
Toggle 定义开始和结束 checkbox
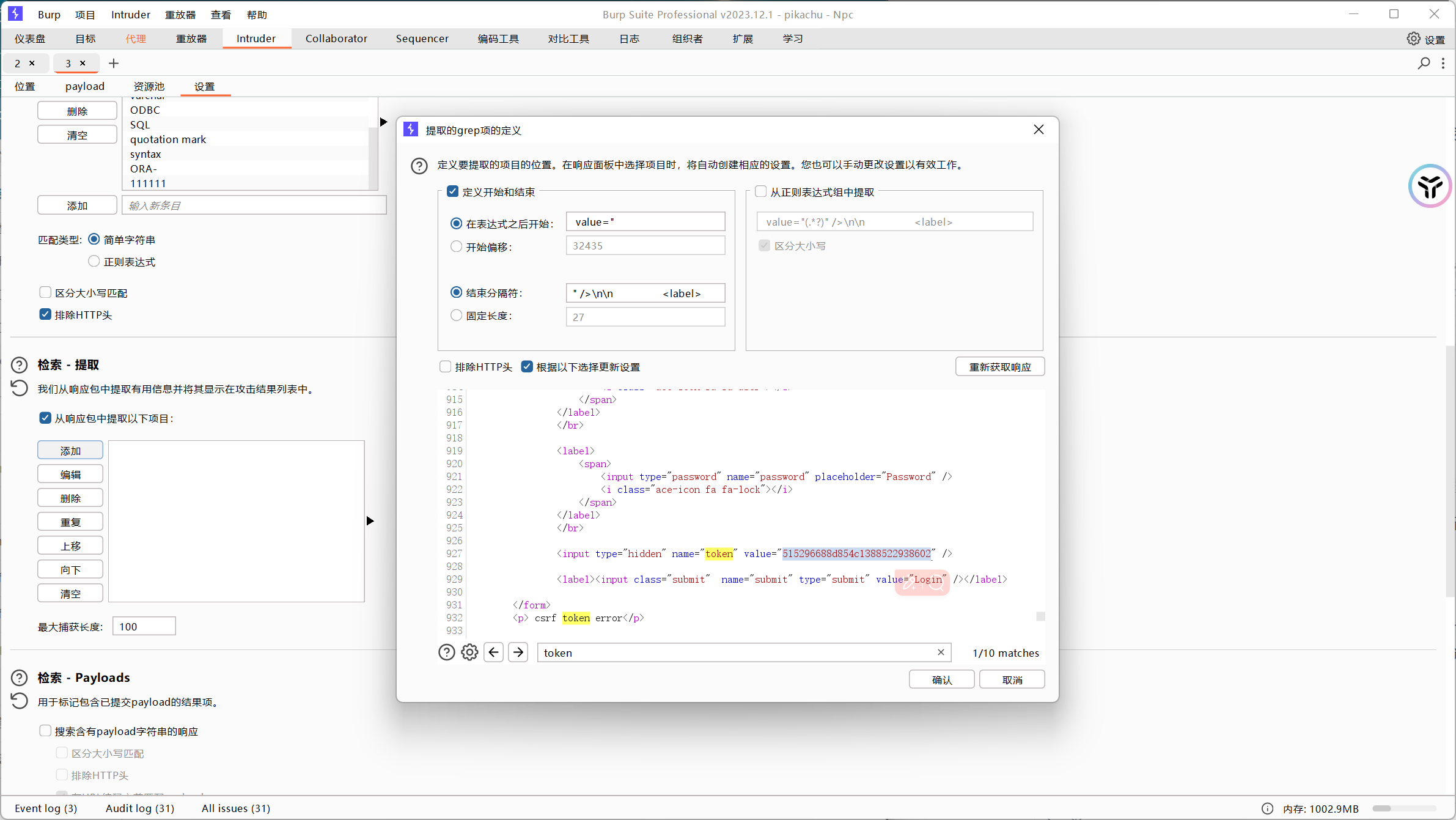pos(453,192)
